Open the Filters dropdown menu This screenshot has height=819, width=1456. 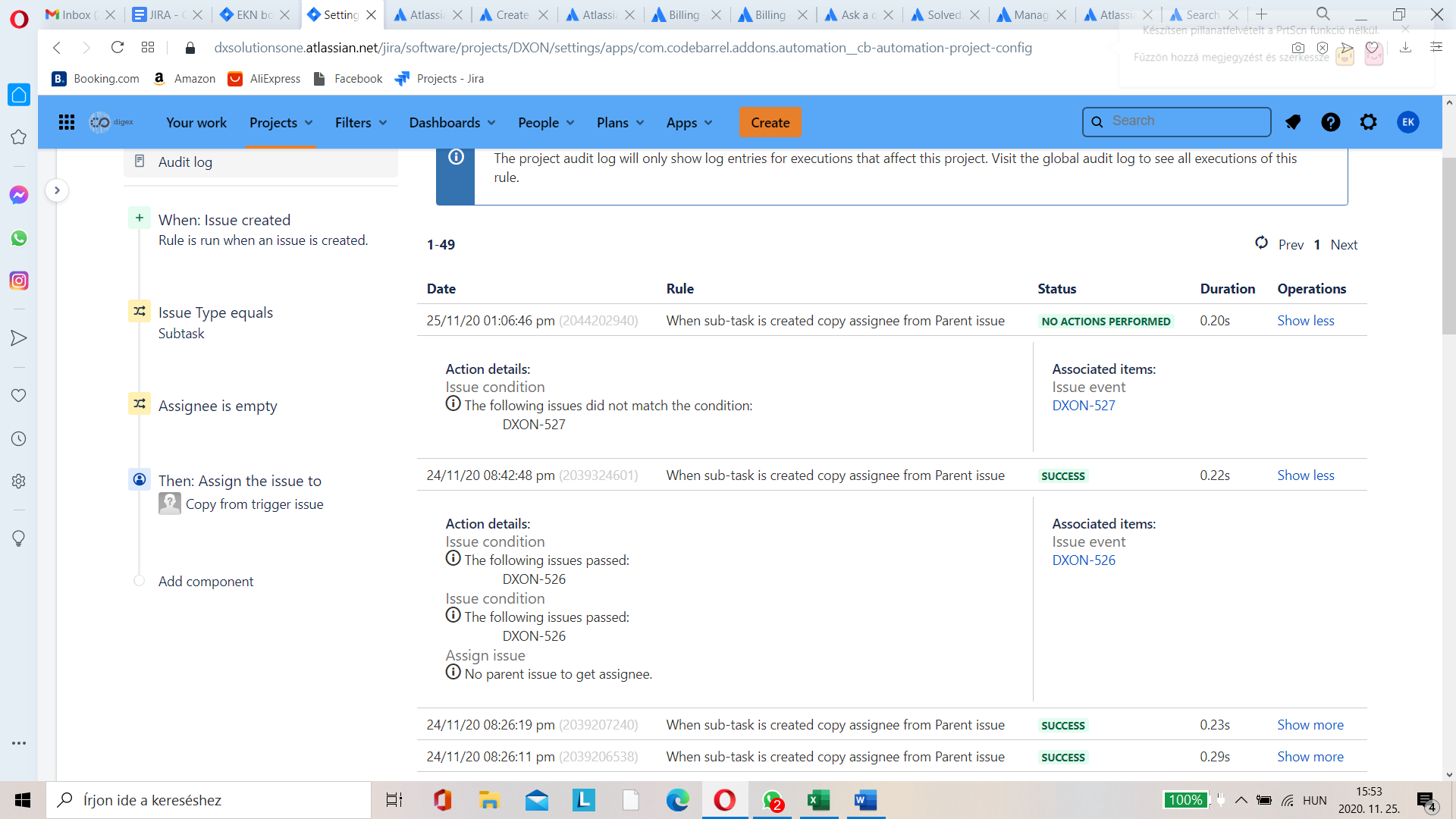(x=361, y=122)
